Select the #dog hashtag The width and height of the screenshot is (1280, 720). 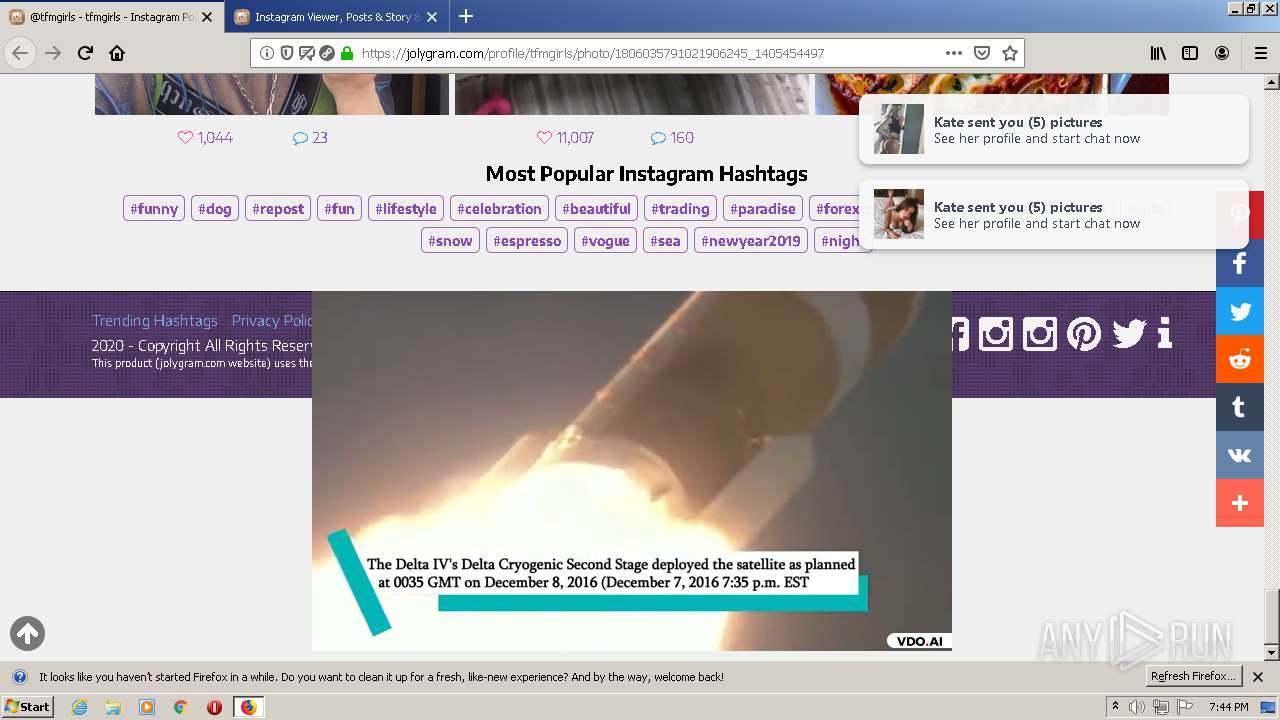[215, 209]
